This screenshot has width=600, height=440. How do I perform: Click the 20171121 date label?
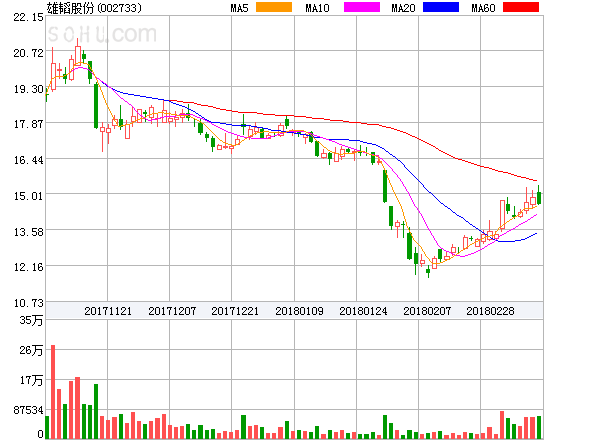click(x=108, y=311)
